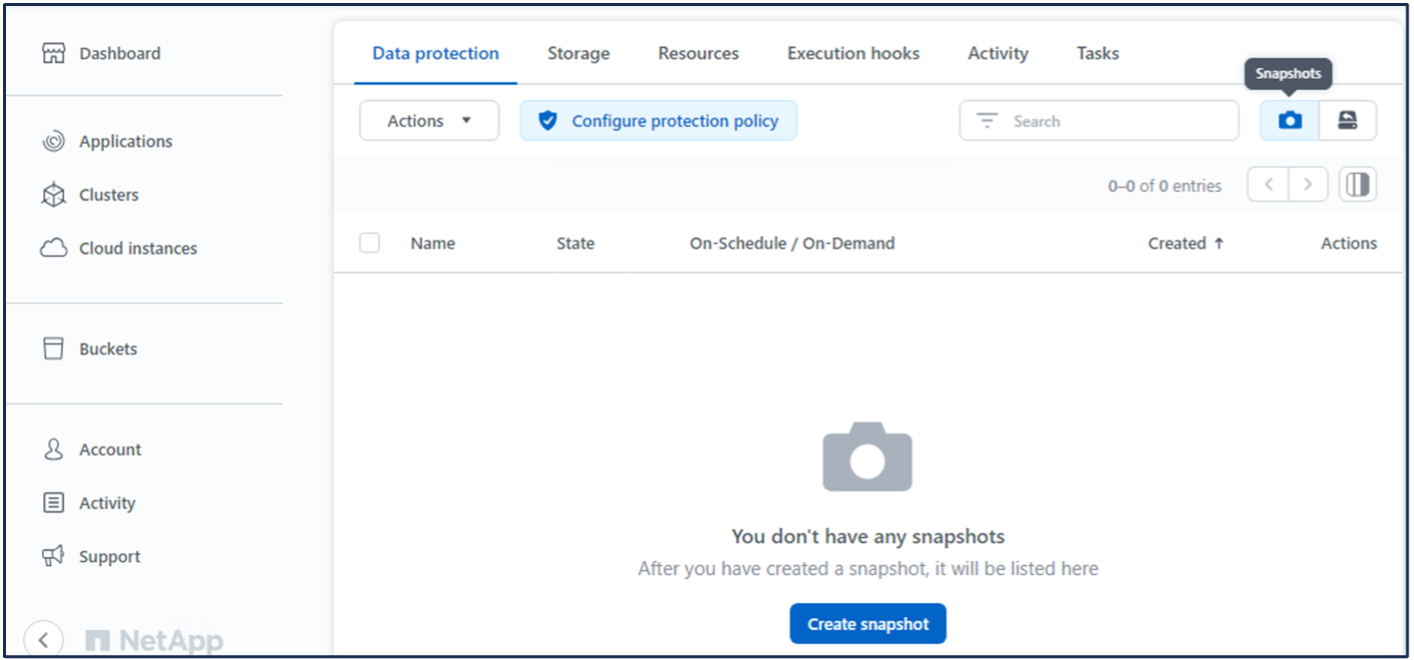This screenshot has height=660, width=1414.
Task: Tick the select-all checkbox in table header
Action: point(370,243)
